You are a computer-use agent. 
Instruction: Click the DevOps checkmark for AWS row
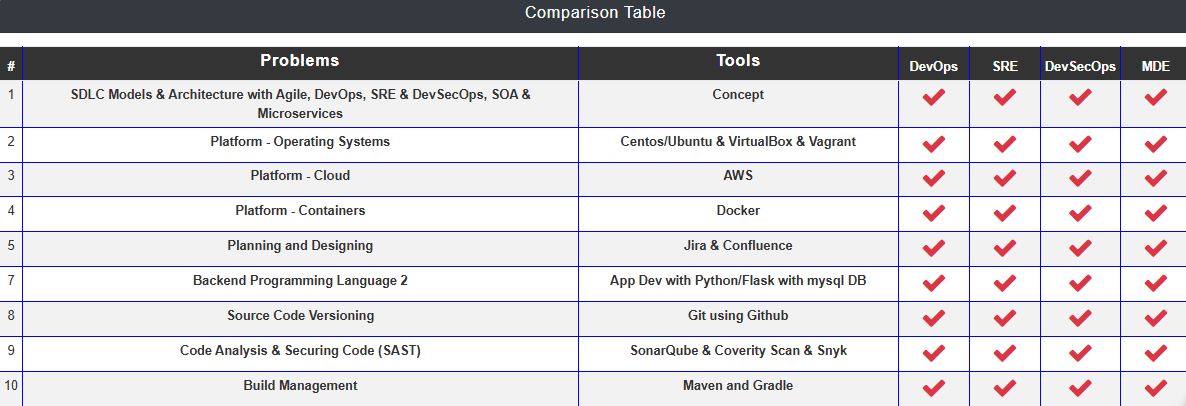(933, 179)
